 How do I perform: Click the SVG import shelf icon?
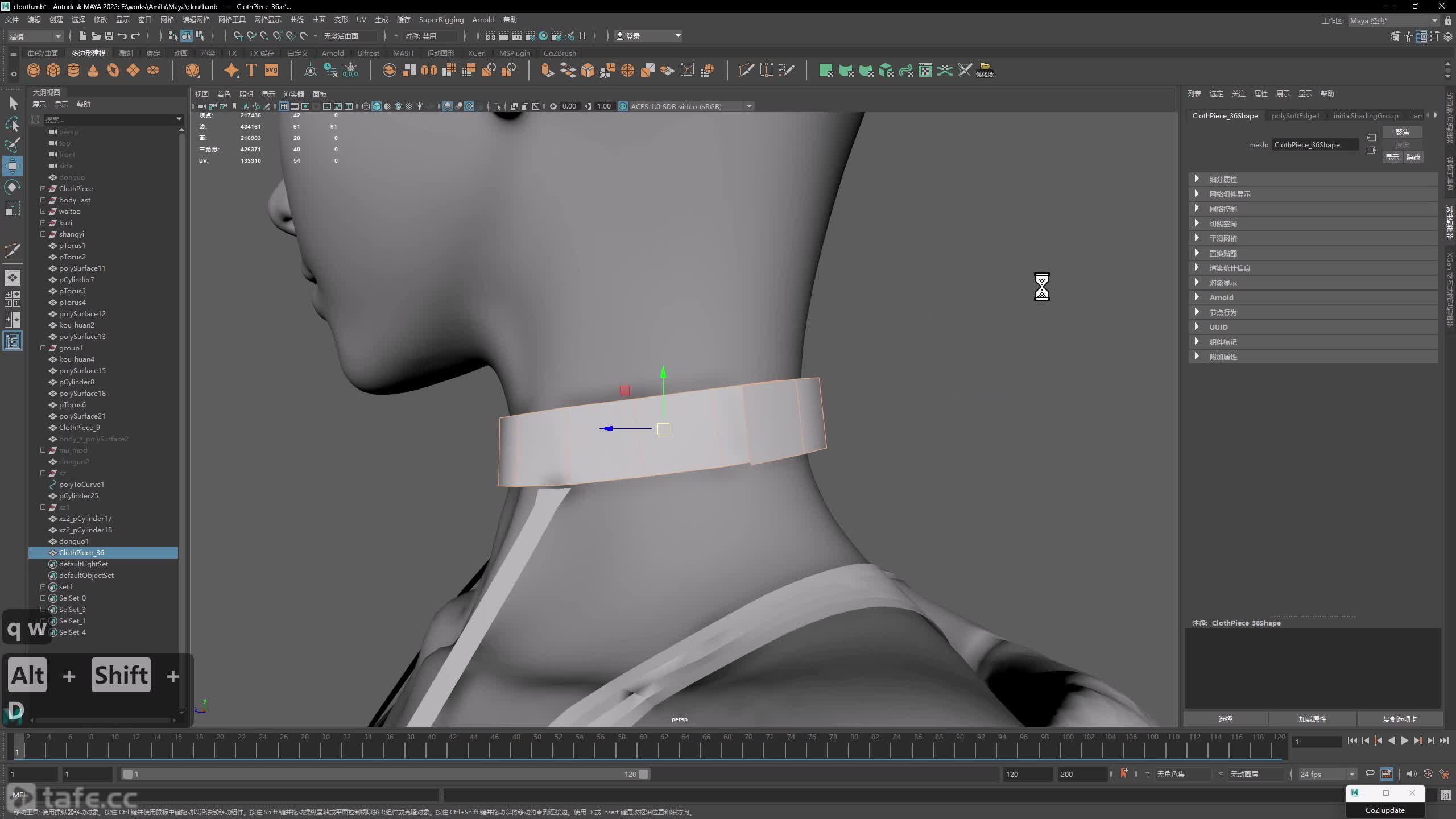[x=271, y=70]
